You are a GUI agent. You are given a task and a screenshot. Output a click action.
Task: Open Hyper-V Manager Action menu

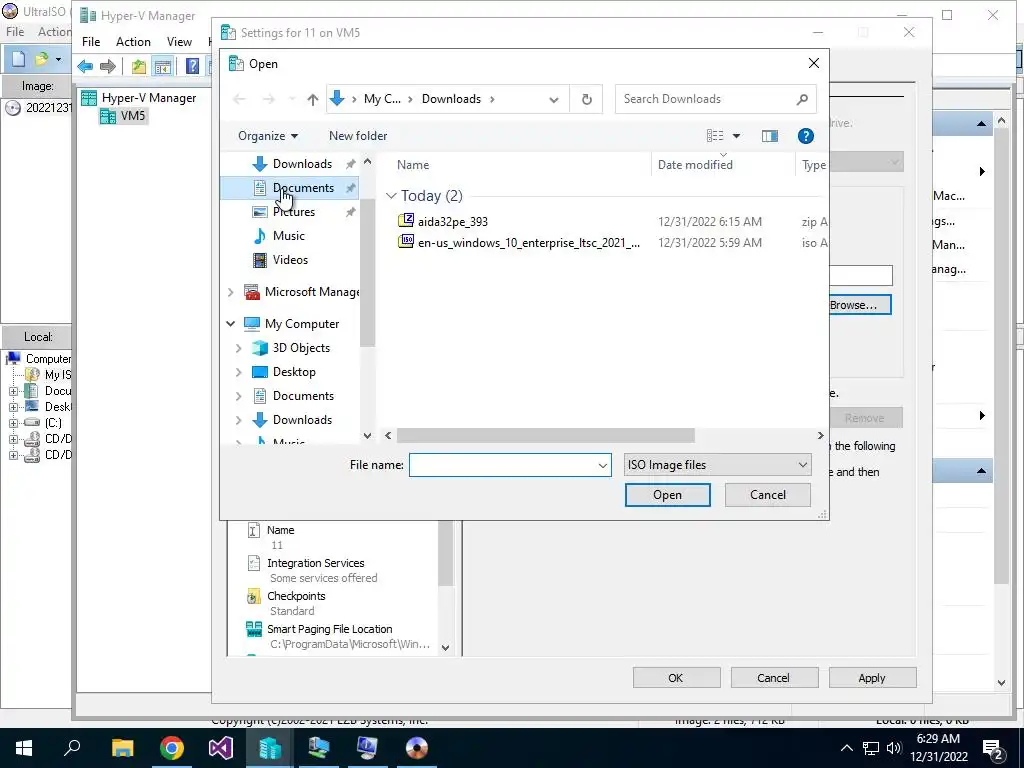click(133, 42)
